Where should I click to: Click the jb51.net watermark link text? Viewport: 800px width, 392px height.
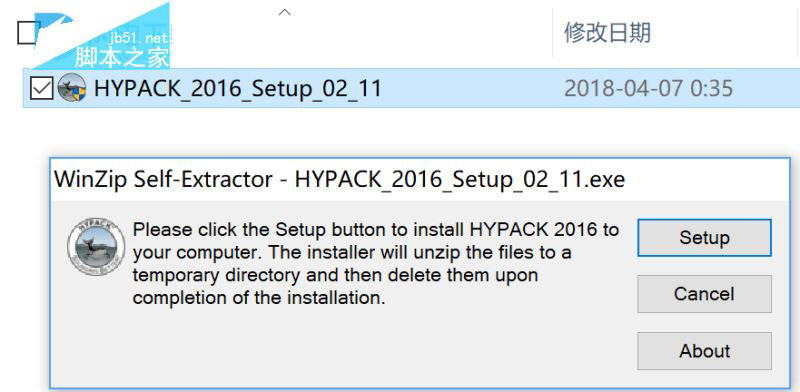click(138, 38)
